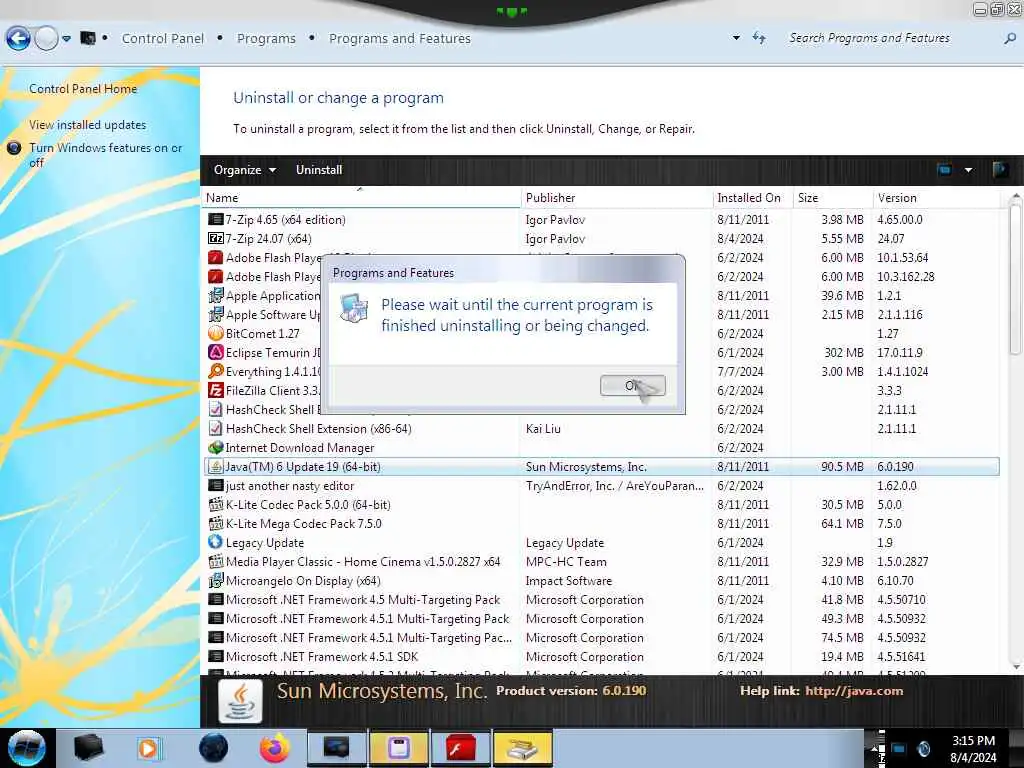This screenshot has width=1024, height=768.
Task: Open the Organize menu
Action: 244,170
